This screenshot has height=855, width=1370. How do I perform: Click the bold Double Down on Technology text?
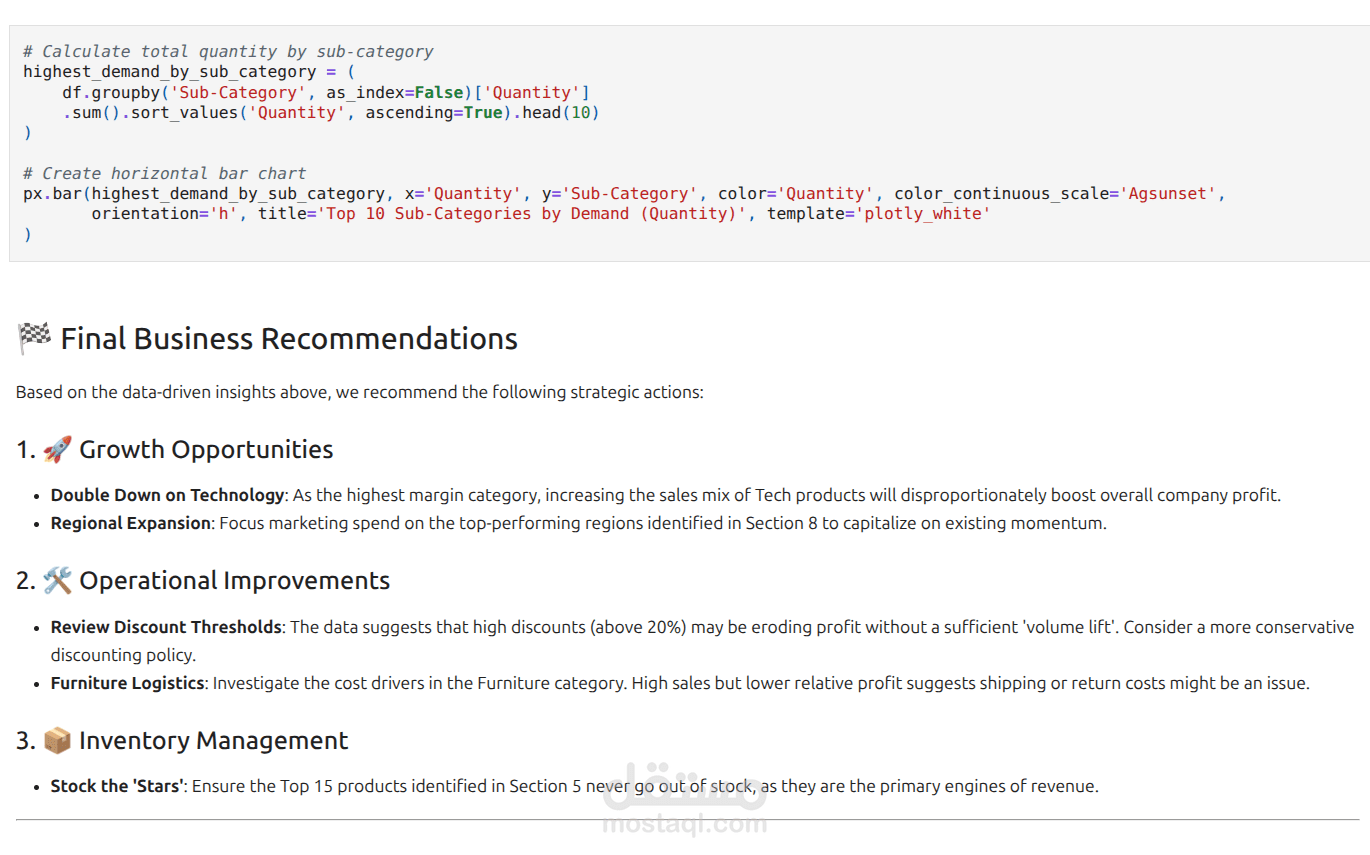click(167, 495)
